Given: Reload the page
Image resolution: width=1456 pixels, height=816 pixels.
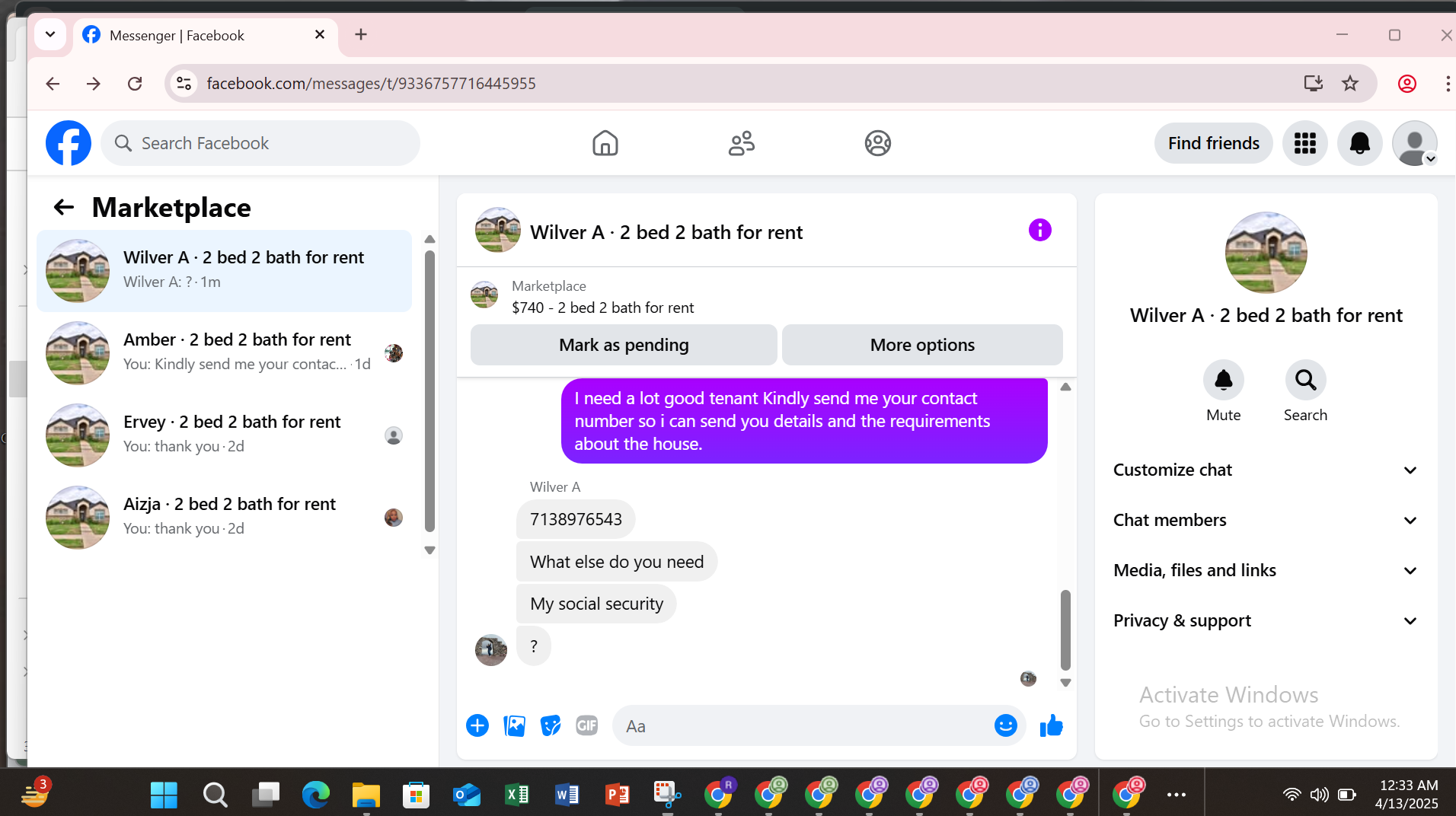Looking at the screenshot, I should click(x=135, y=84).
